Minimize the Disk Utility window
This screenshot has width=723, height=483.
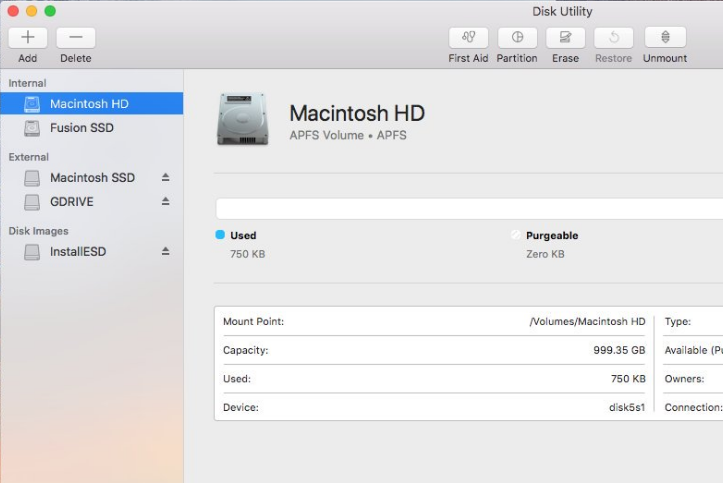pos(31,11)
